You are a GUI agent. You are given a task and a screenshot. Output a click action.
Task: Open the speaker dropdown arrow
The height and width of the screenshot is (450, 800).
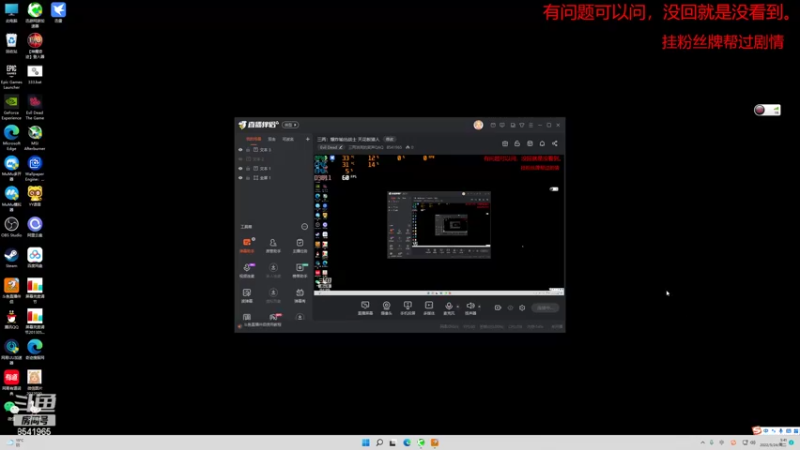click(x=479, y=307)
